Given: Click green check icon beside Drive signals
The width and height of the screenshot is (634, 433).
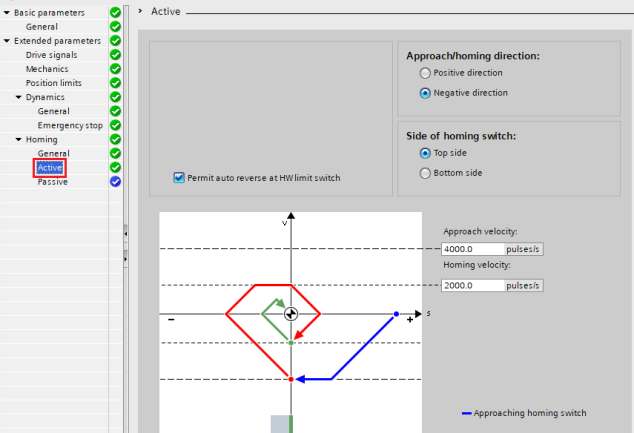Looking at the screenshot, I should pyautogui.click(x=115, y=55).
